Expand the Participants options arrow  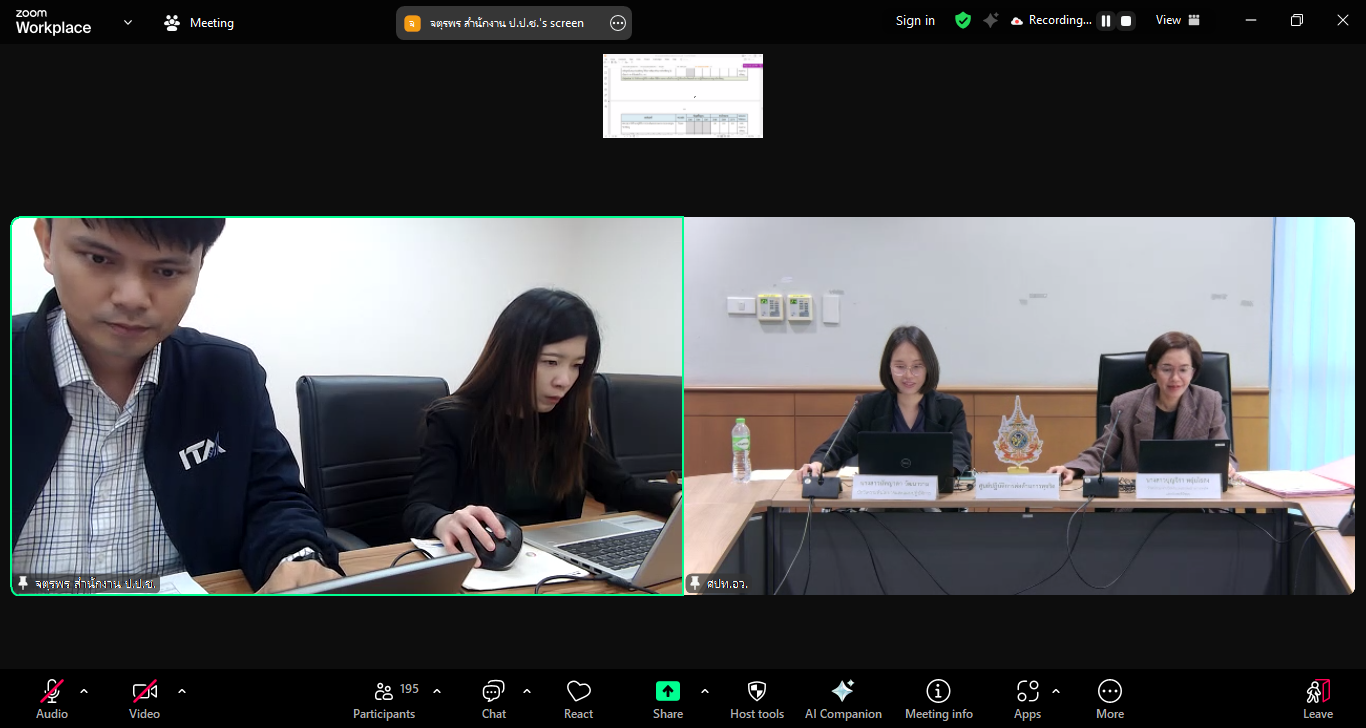click(x=437, y=691)
